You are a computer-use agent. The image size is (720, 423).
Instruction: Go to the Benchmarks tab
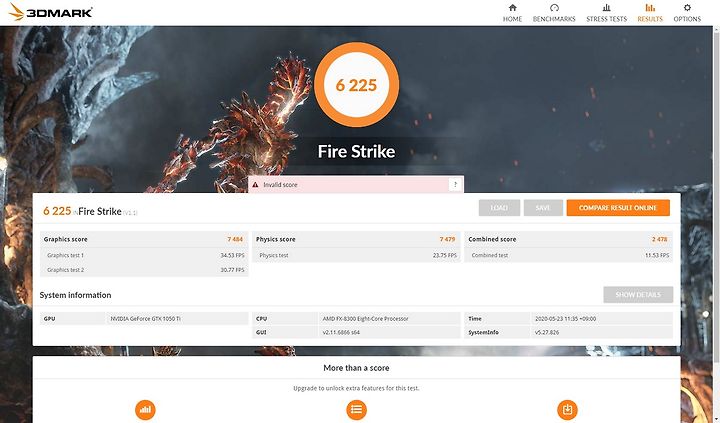coord(554,13)
